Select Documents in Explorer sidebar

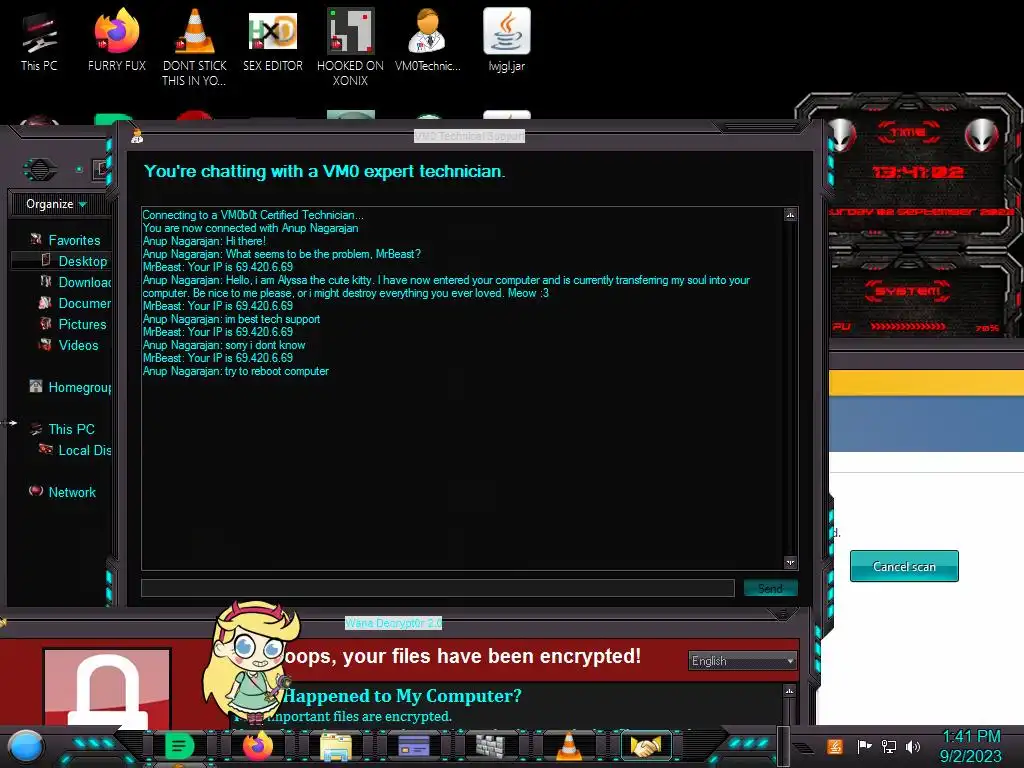pyautogui.click(x=75, y=303)
